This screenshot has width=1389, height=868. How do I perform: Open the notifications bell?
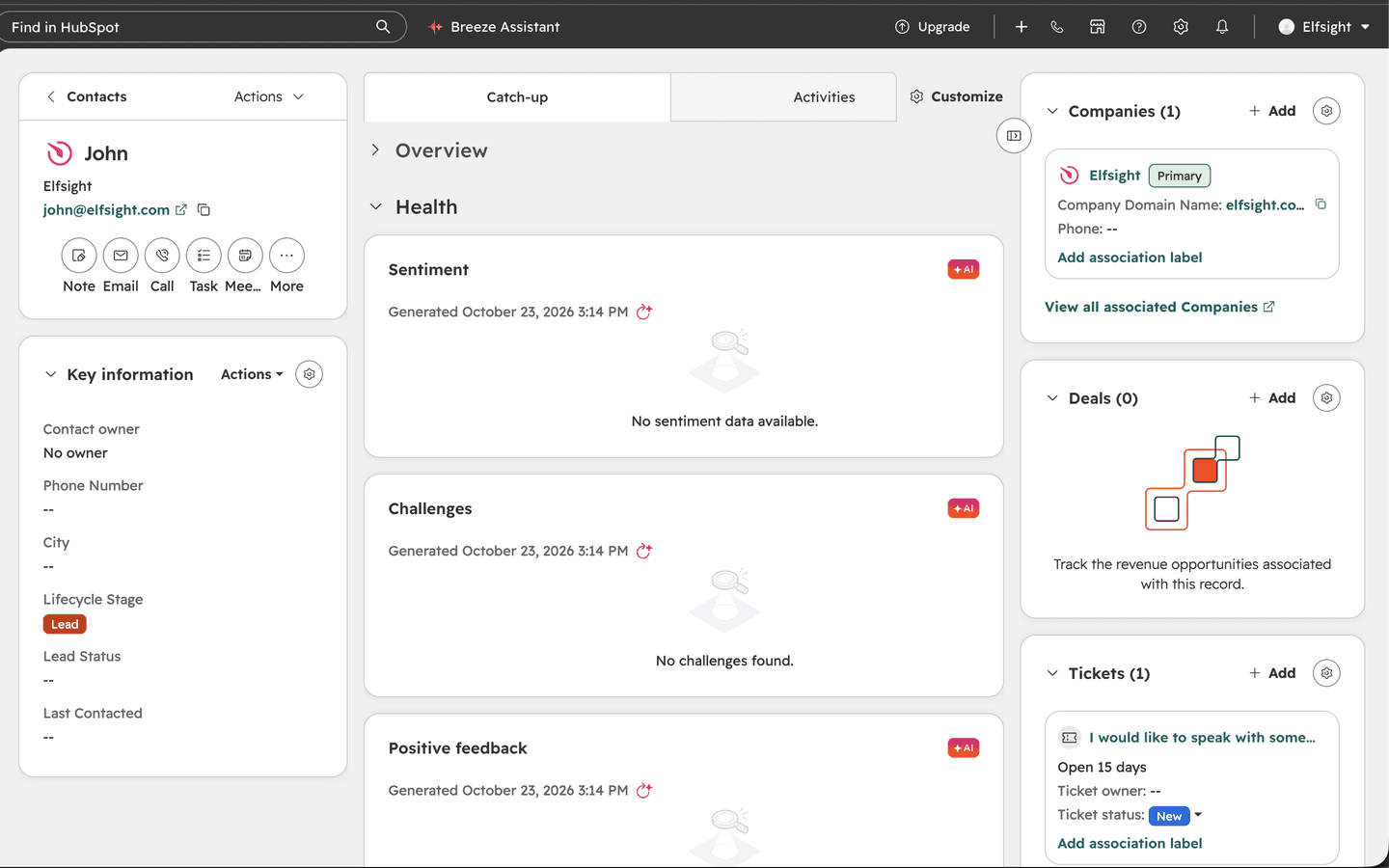(x=1222, y=27)
